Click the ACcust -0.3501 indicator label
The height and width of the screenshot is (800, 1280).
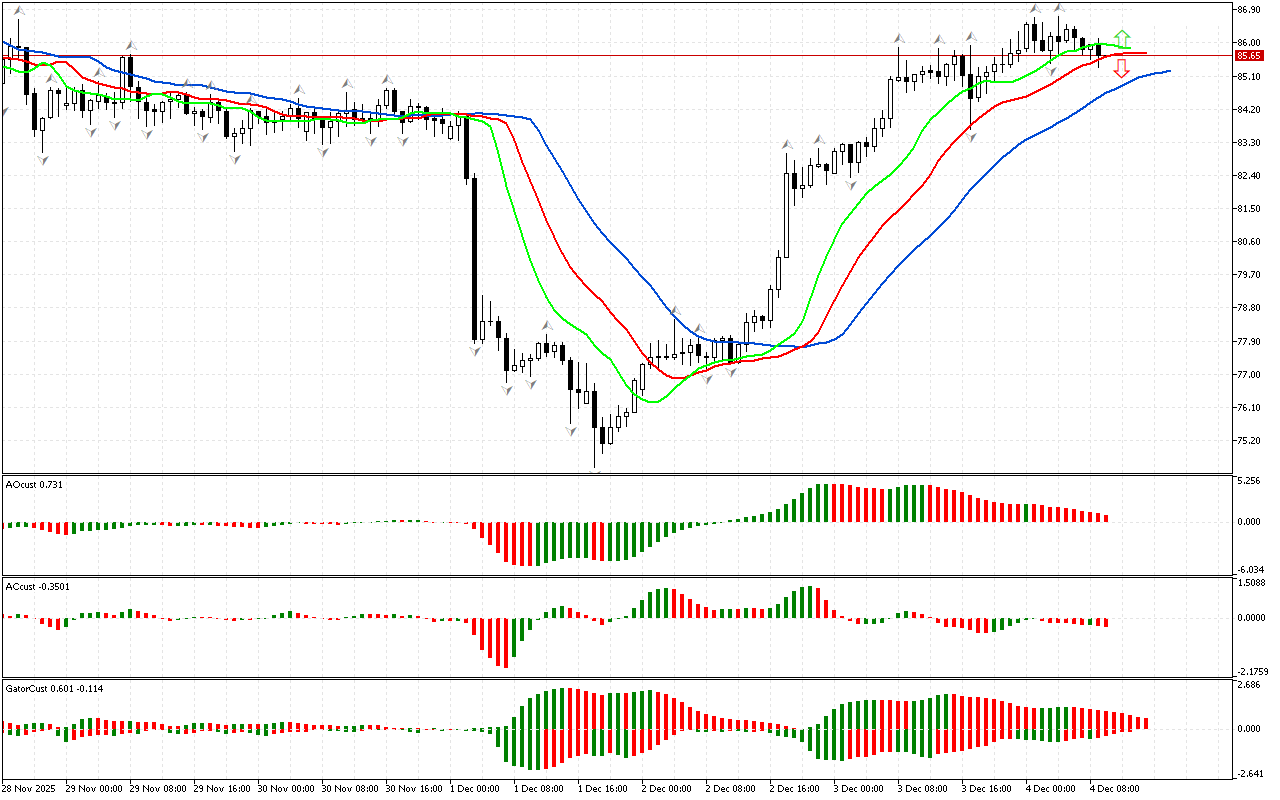coord(38,586)
